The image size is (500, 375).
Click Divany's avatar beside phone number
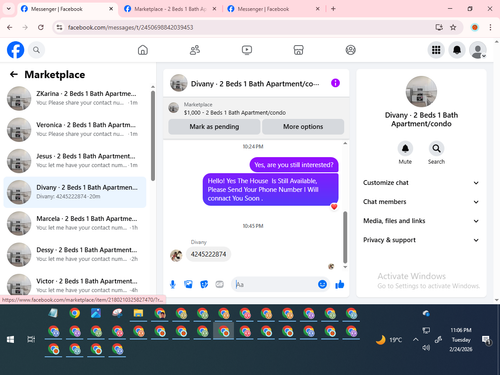click(x=176, y=255)
